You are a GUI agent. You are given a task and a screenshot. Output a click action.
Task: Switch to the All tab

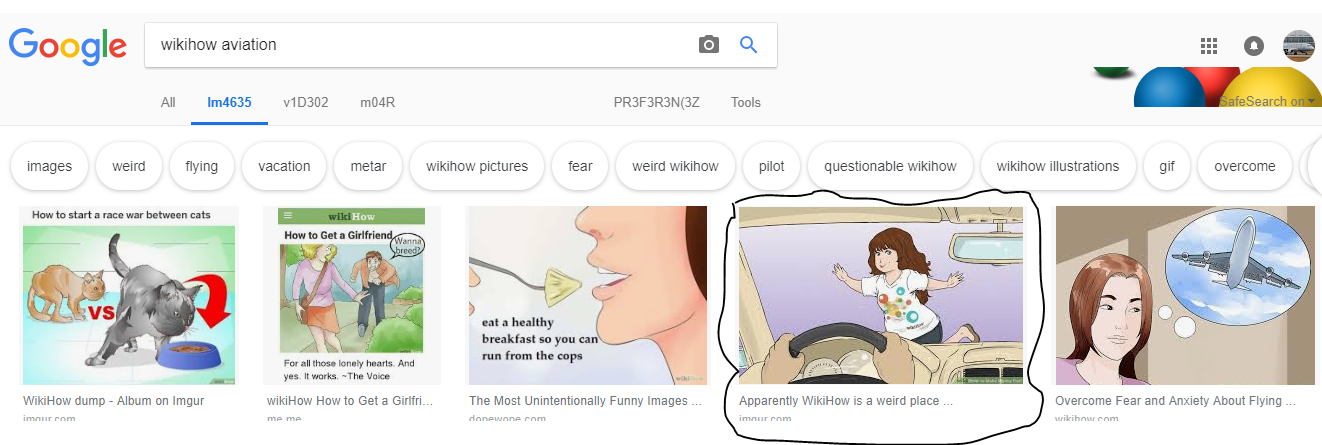coord(168,102)
